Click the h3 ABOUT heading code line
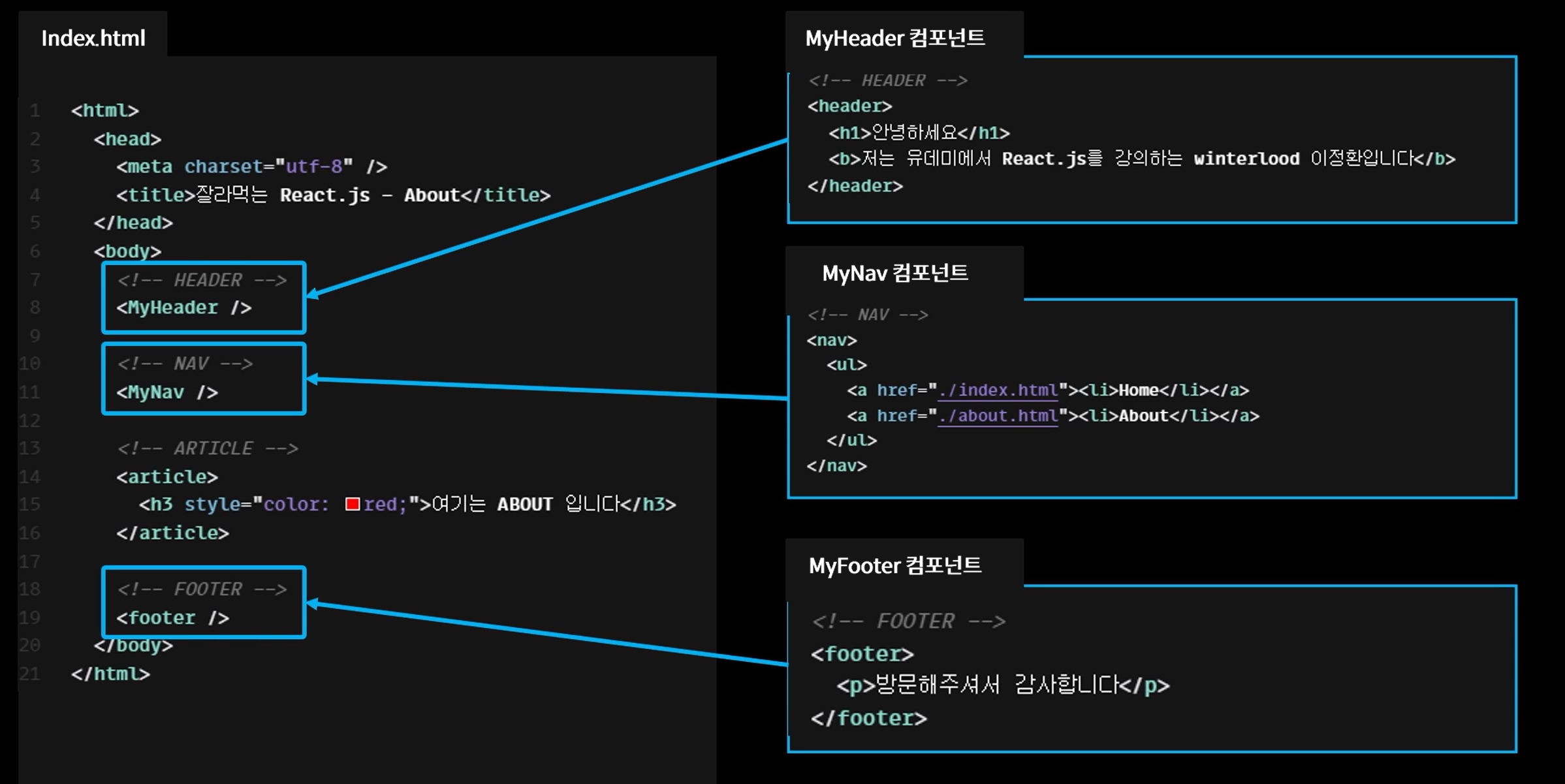1565x784 pixels. tap(407, 505)
